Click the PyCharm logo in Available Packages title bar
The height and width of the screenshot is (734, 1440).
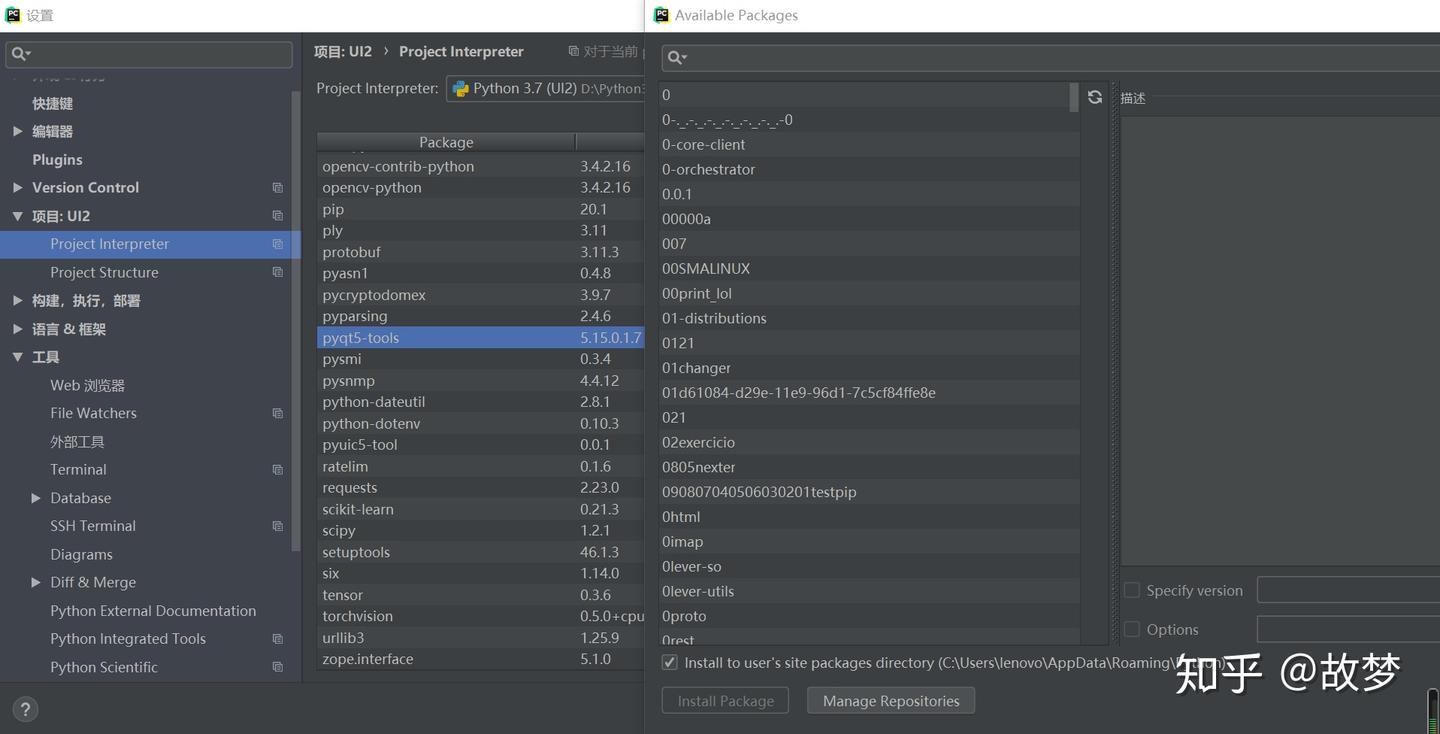point(659,15)
